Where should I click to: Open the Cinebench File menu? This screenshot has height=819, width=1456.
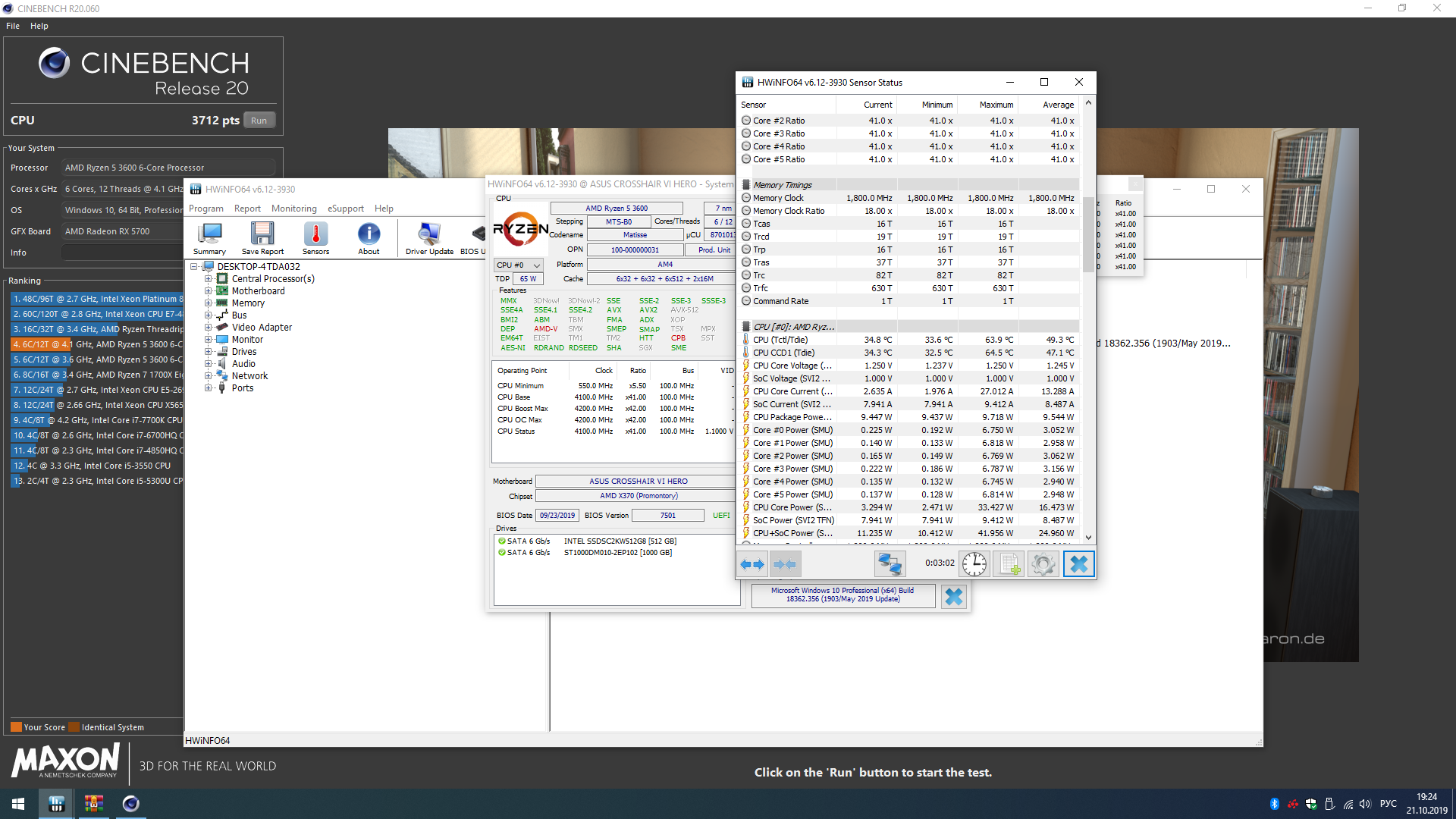(13, 26)
